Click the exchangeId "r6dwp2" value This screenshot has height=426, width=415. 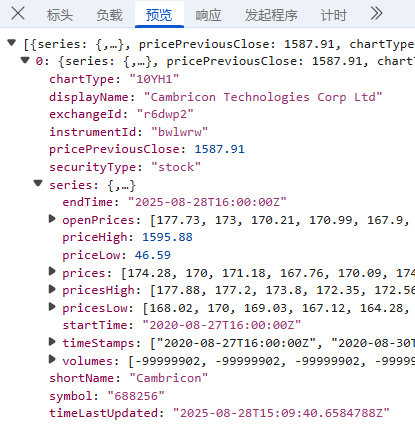click(165, 114)
